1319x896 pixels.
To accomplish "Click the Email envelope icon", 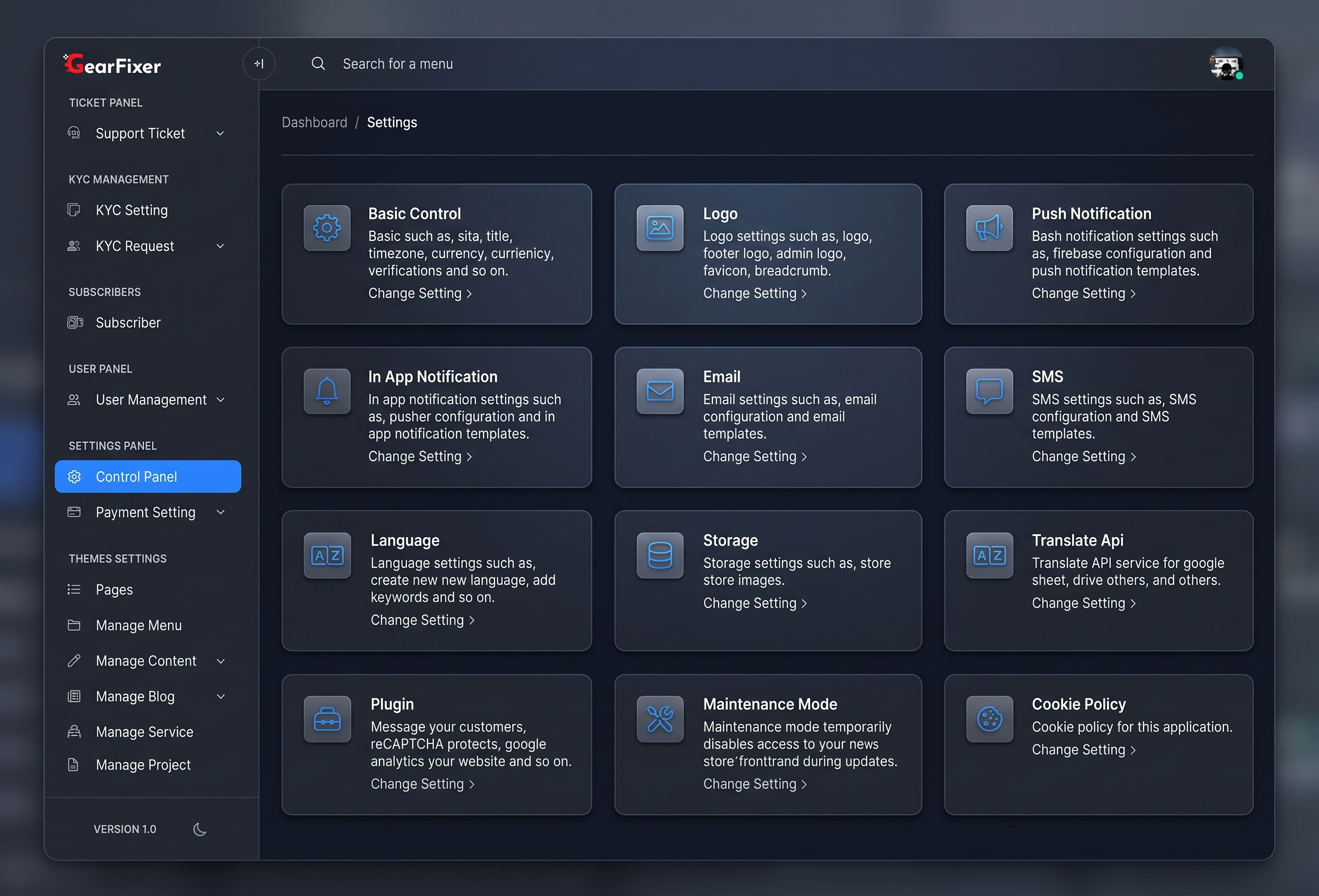I will click(659, 391).
